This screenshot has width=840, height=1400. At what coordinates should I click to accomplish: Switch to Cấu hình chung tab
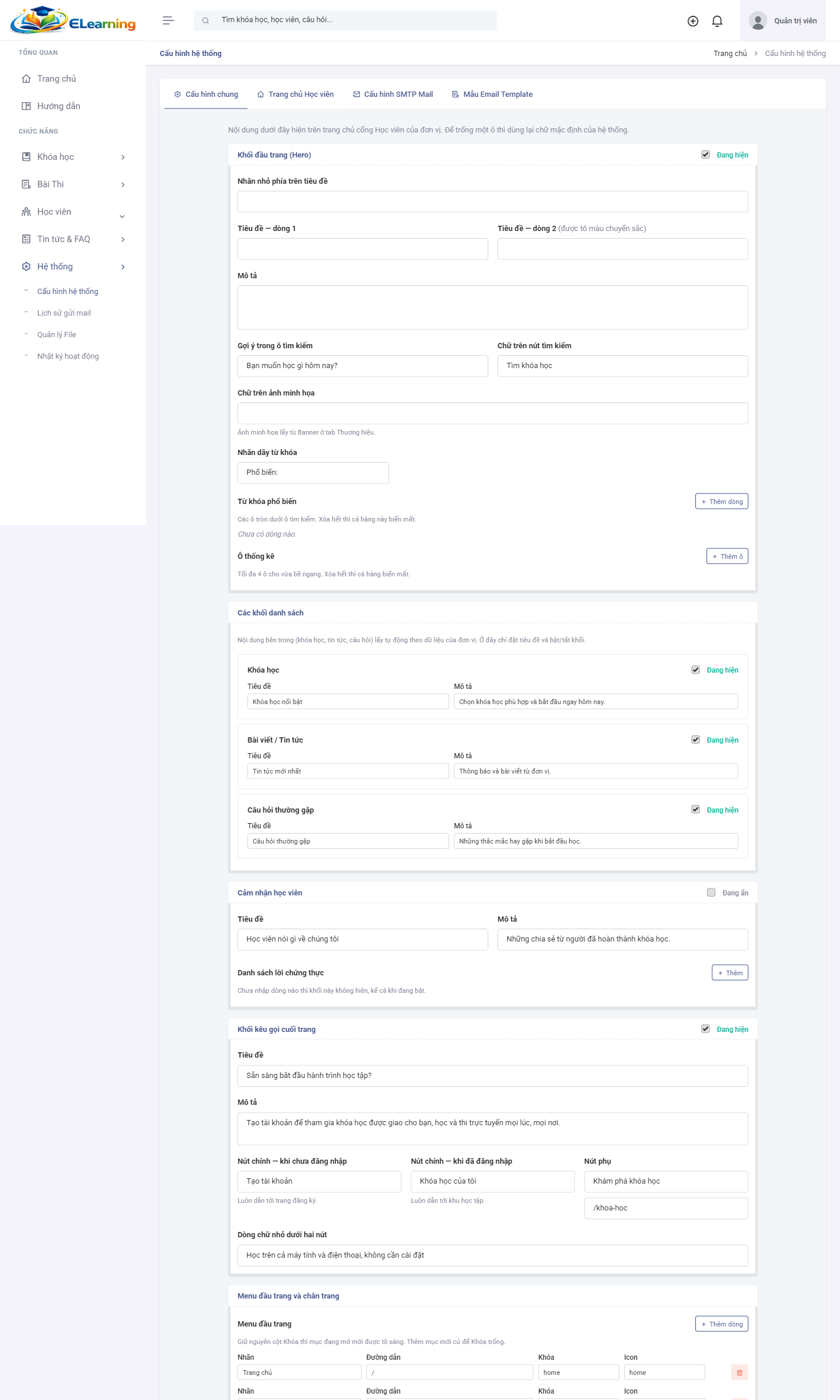(206, 94)
